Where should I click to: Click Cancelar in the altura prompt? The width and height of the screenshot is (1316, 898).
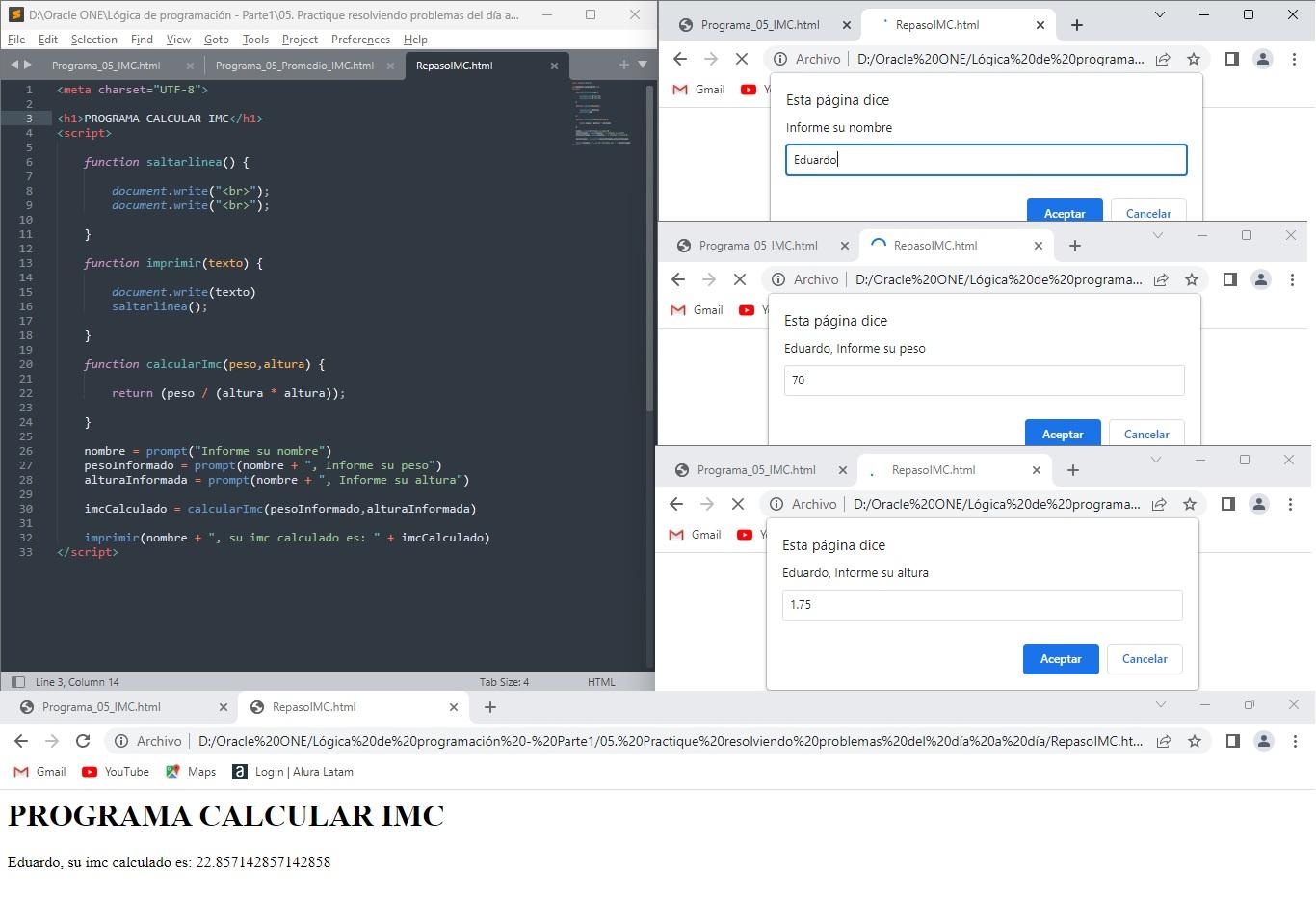point(1145,659)
